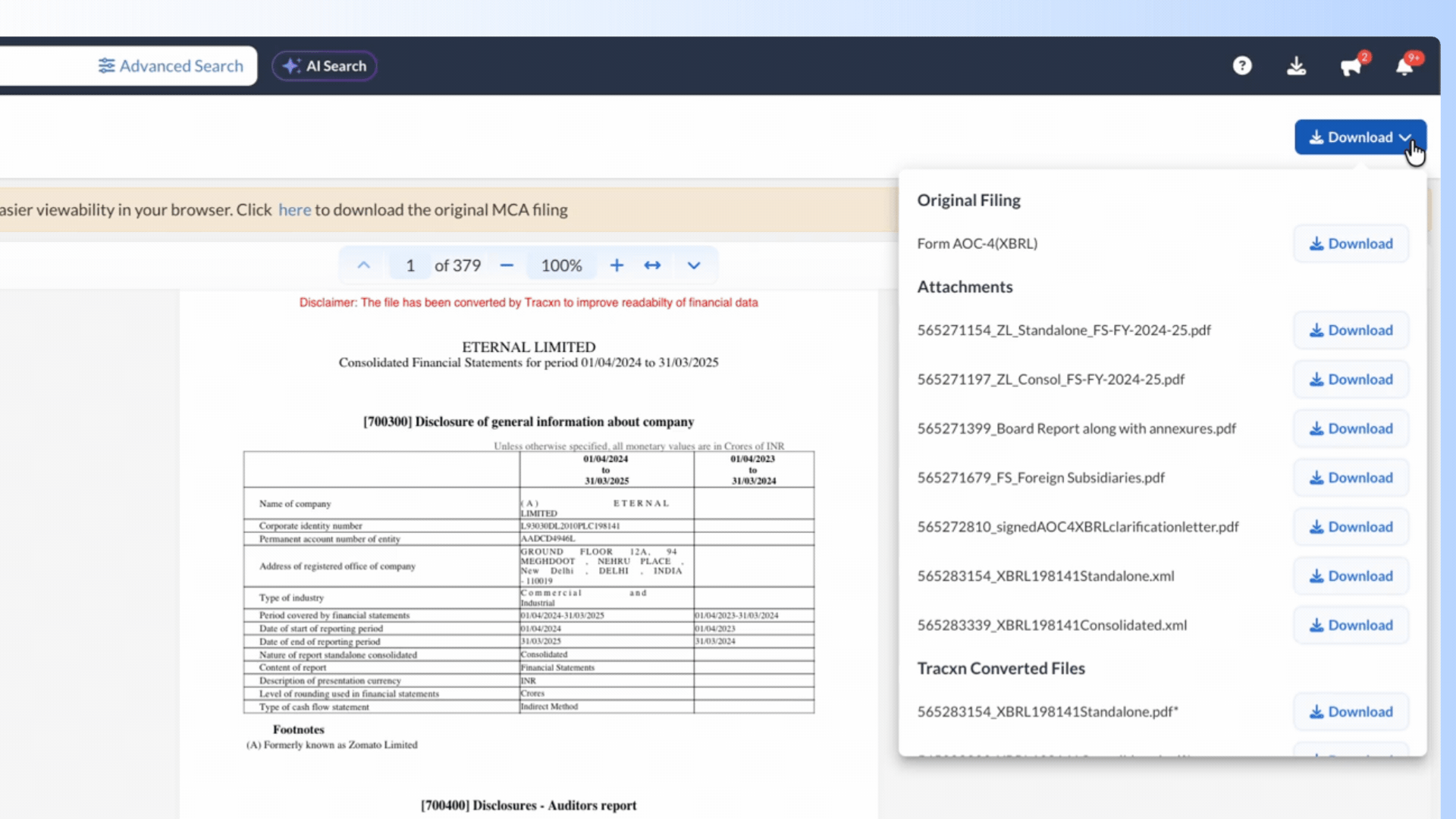Viewport: 1456px width, 819px height.
Task: Click the 'here' link for original MCA filing
Action: pyautogui.click(x=294, y=210)
